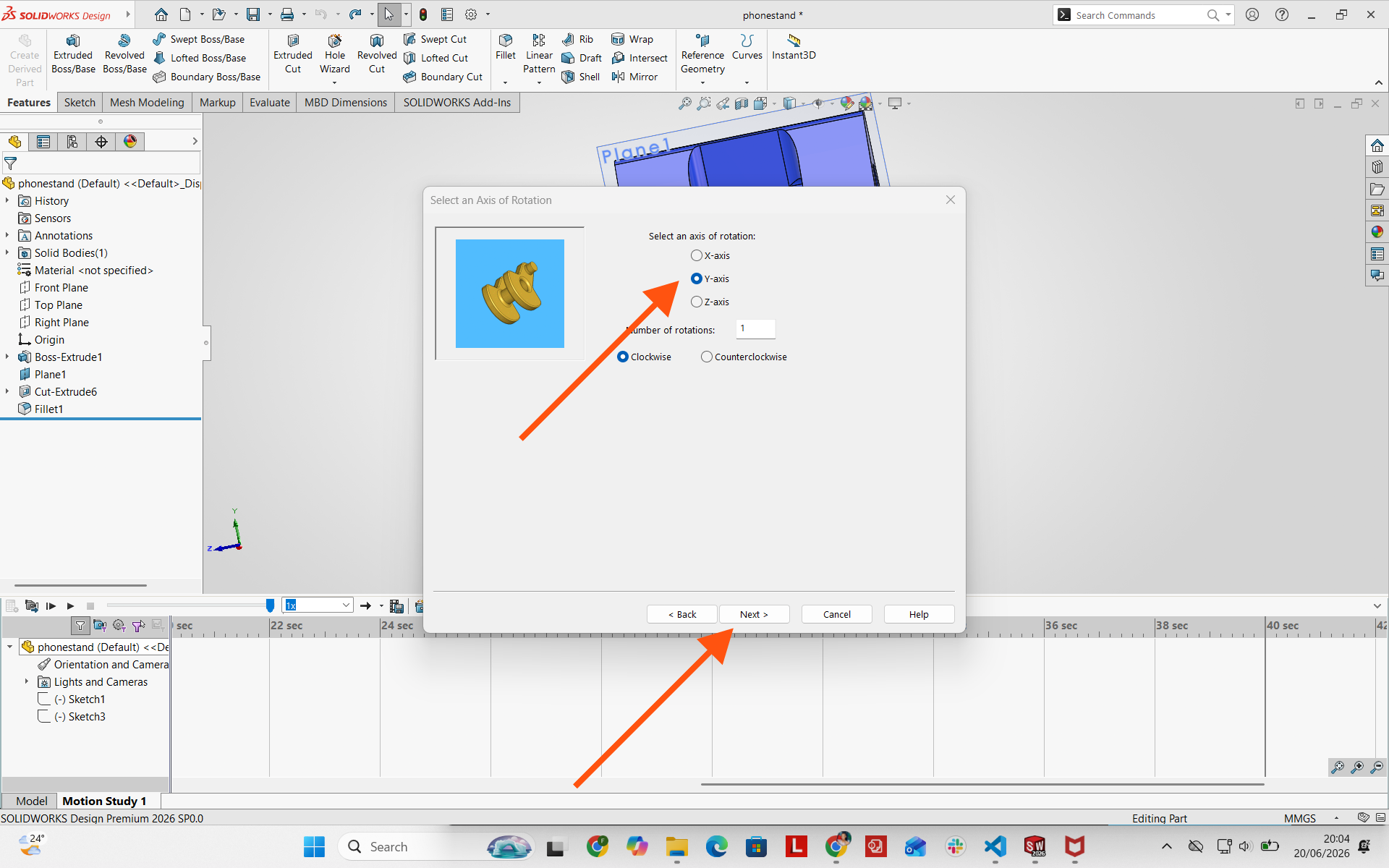The height and width of the screenshot is (868, 1389).
Task: Switch to the Evaluate tab
Action: [270, 103]
